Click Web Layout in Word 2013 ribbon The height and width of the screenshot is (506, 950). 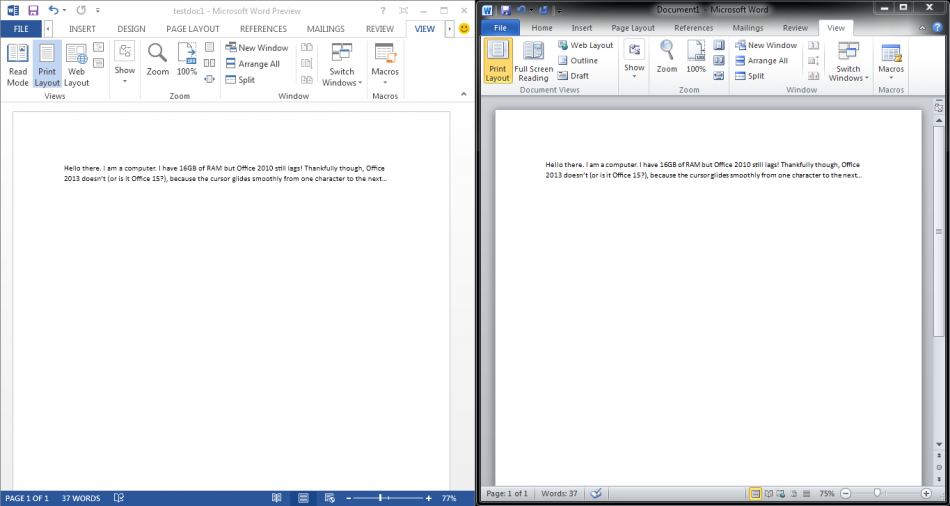76,65
